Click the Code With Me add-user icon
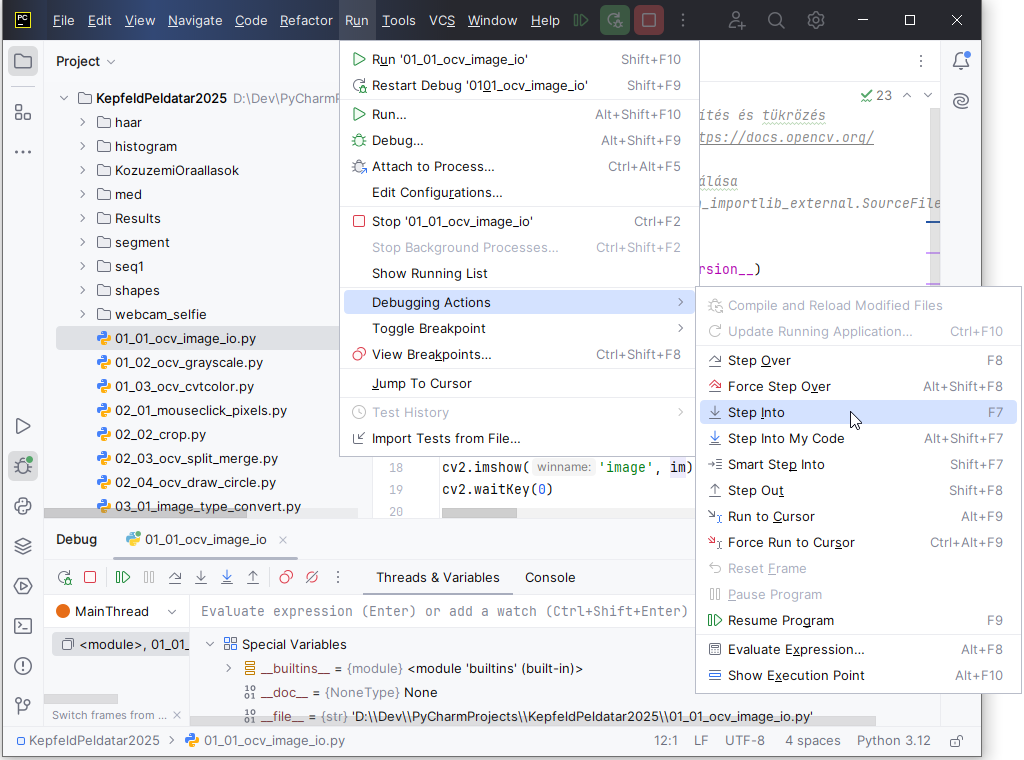The width and height of the screenshot is (1024, 760). click(737, 20)
